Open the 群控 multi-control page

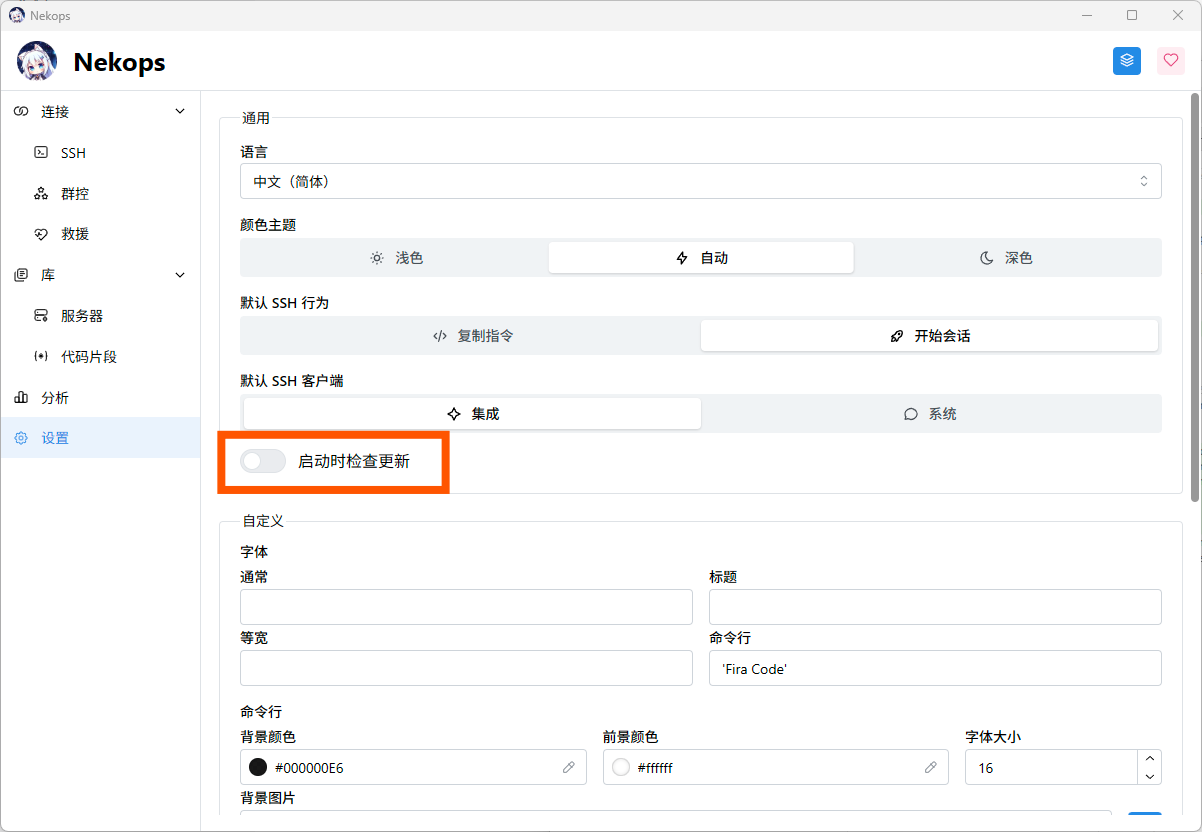click(75, 194)
